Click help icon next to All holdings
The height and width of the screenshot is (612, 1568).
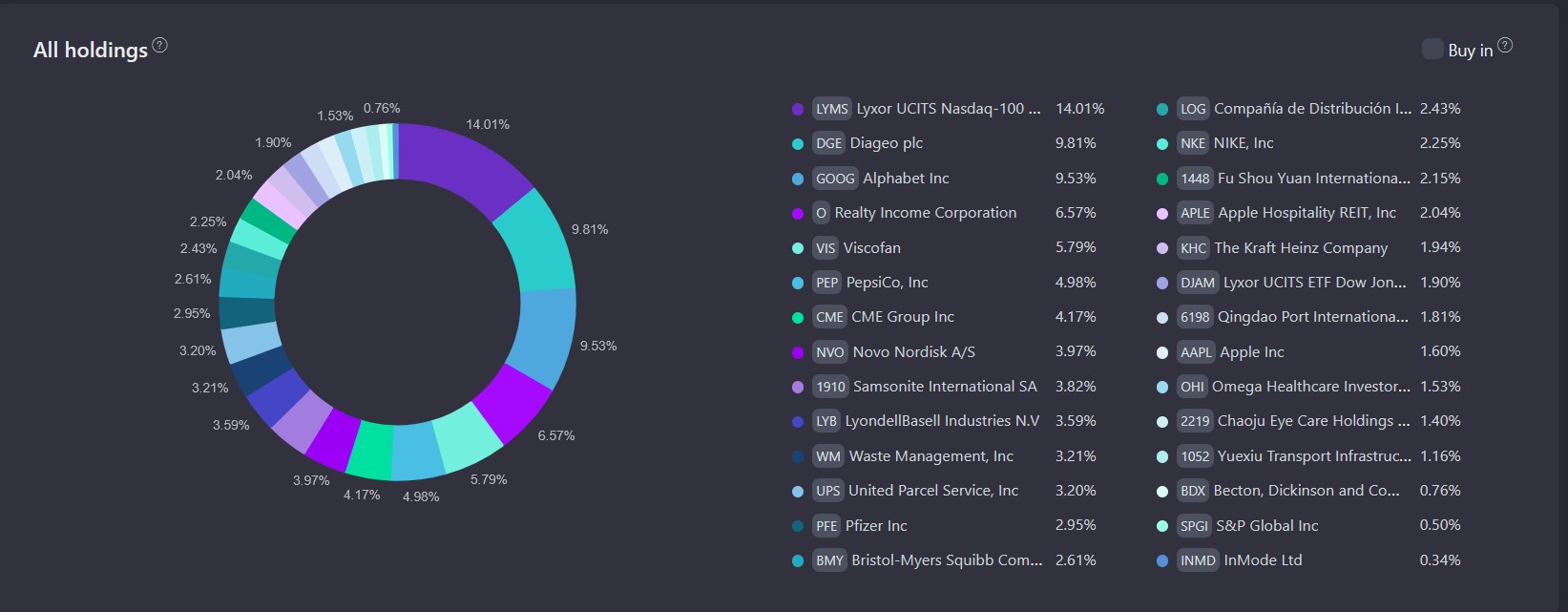point(159,46)
